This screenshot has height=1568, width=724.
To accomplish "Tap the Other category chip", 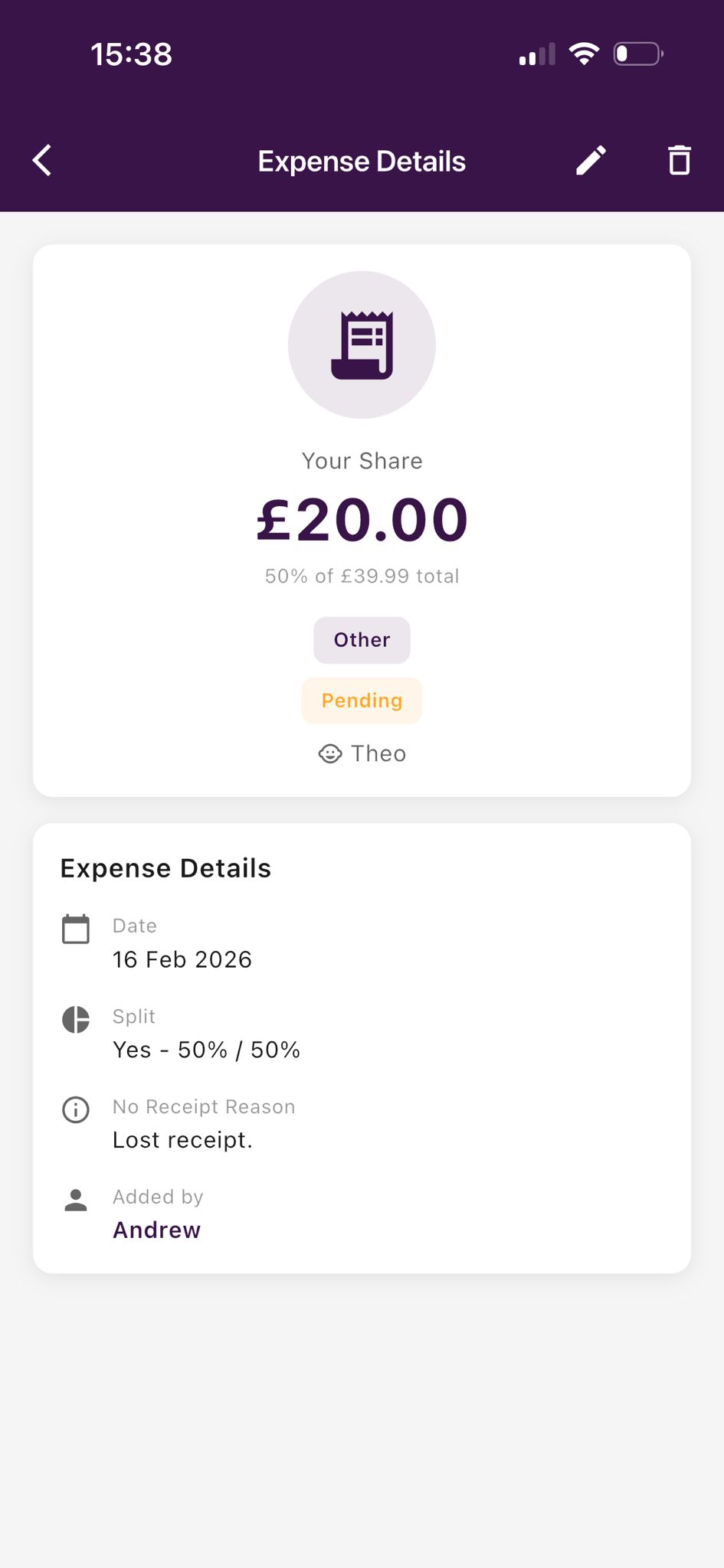I will click(362, 640).
